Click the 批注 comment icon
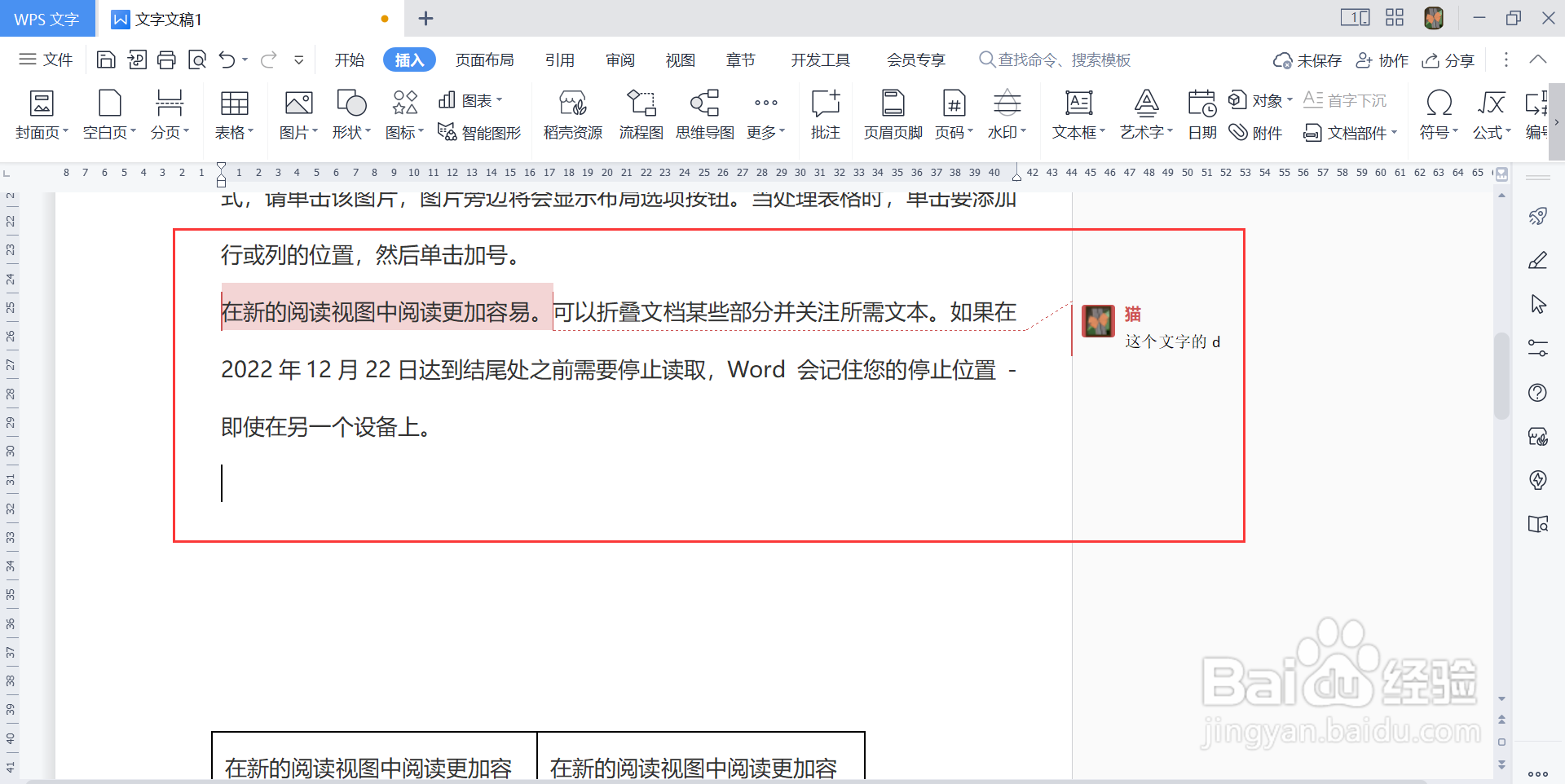Viewport: 1565px width, 784px height. coord(826,104)
